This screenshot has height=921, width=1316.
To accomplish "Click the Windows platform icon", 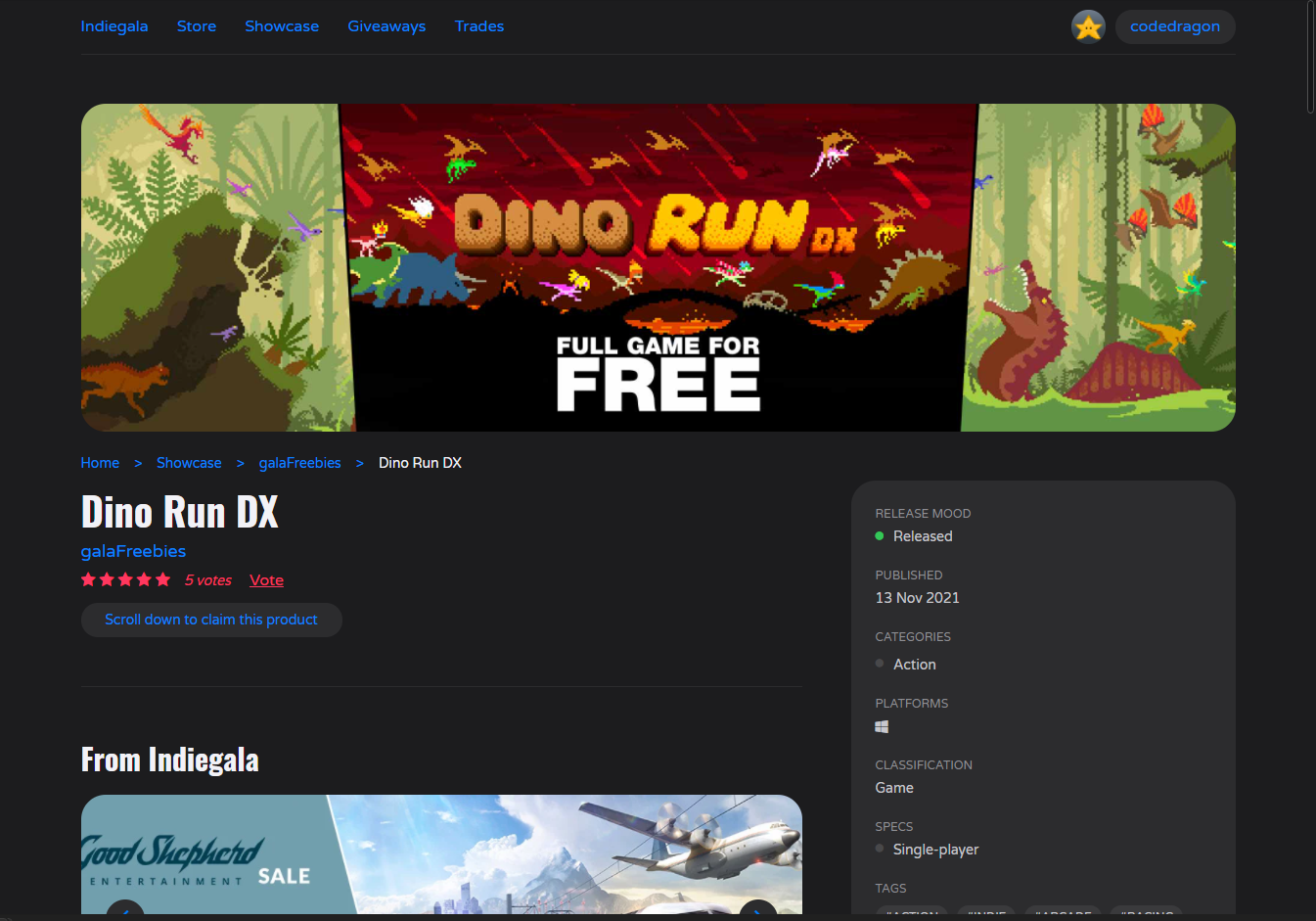I will 882,726.
